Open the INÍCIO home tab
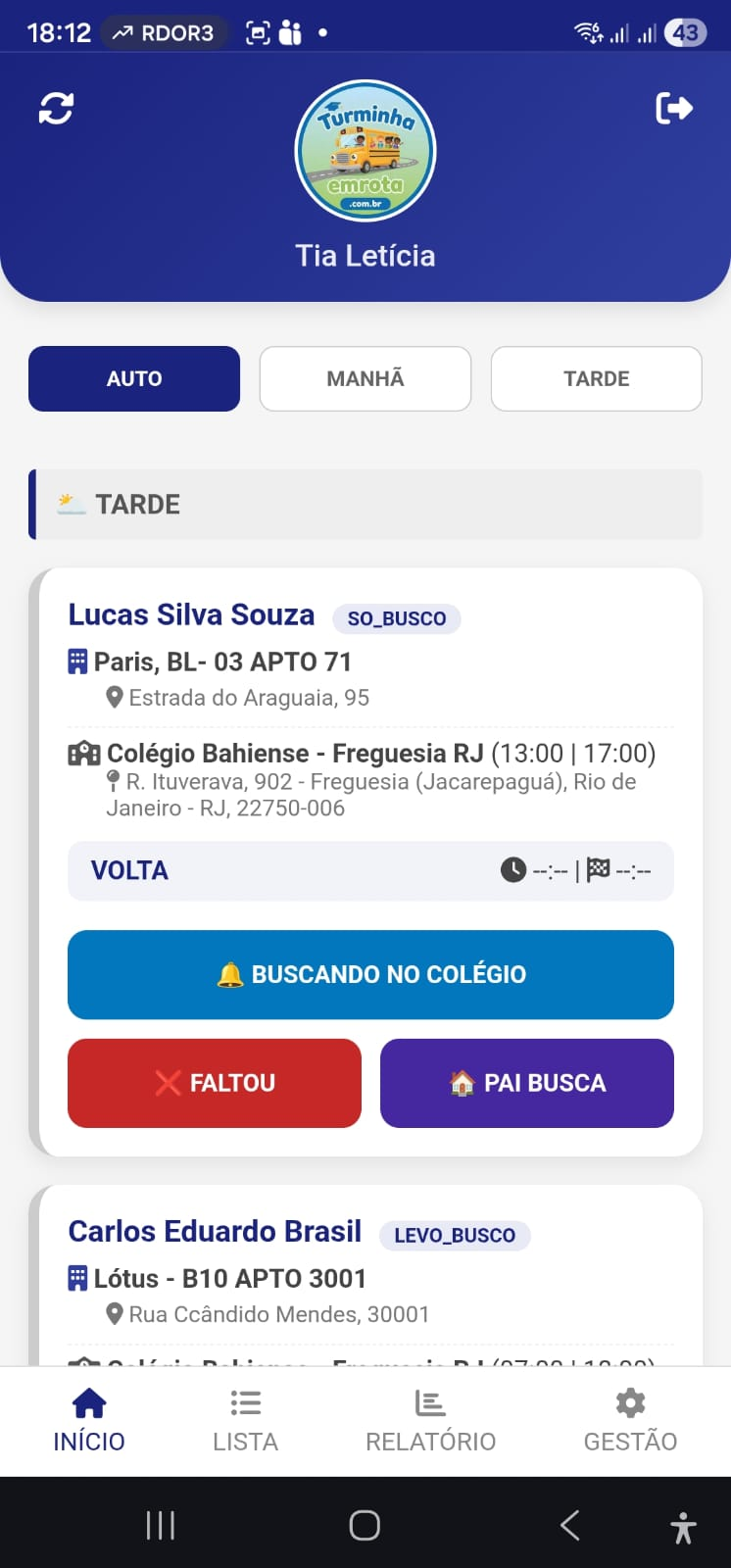731x1568 pixels. click(x=89, y=1420)
